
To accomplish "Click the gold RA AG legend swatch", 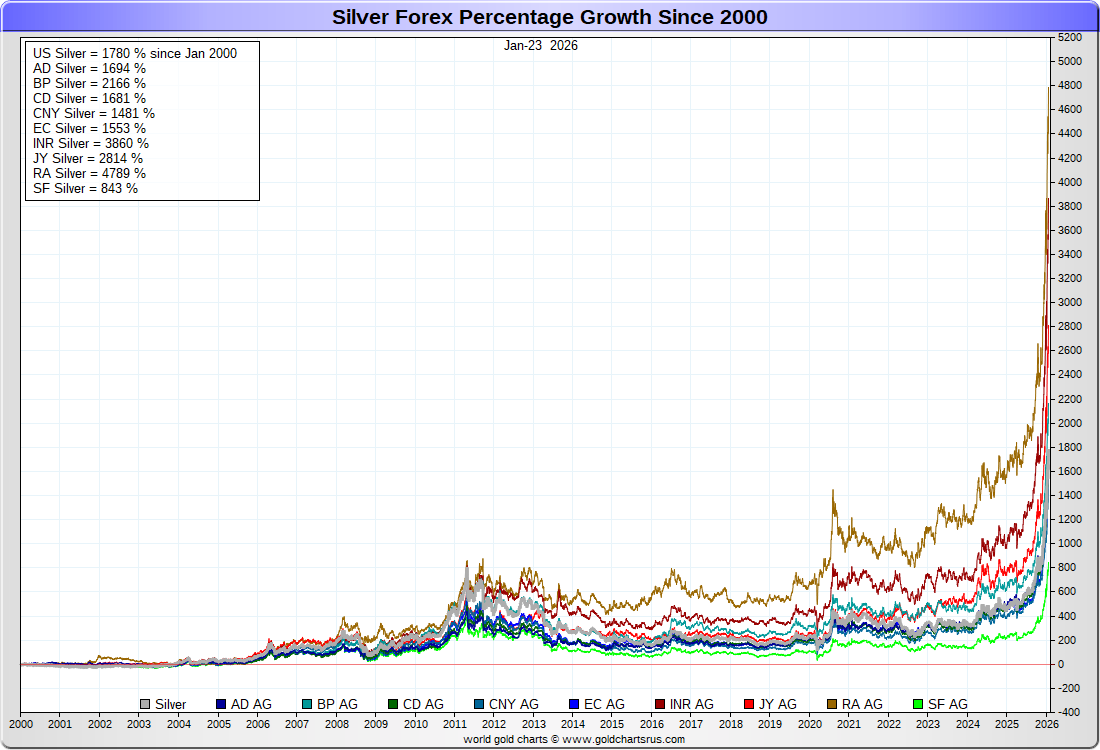I will 833,705.
